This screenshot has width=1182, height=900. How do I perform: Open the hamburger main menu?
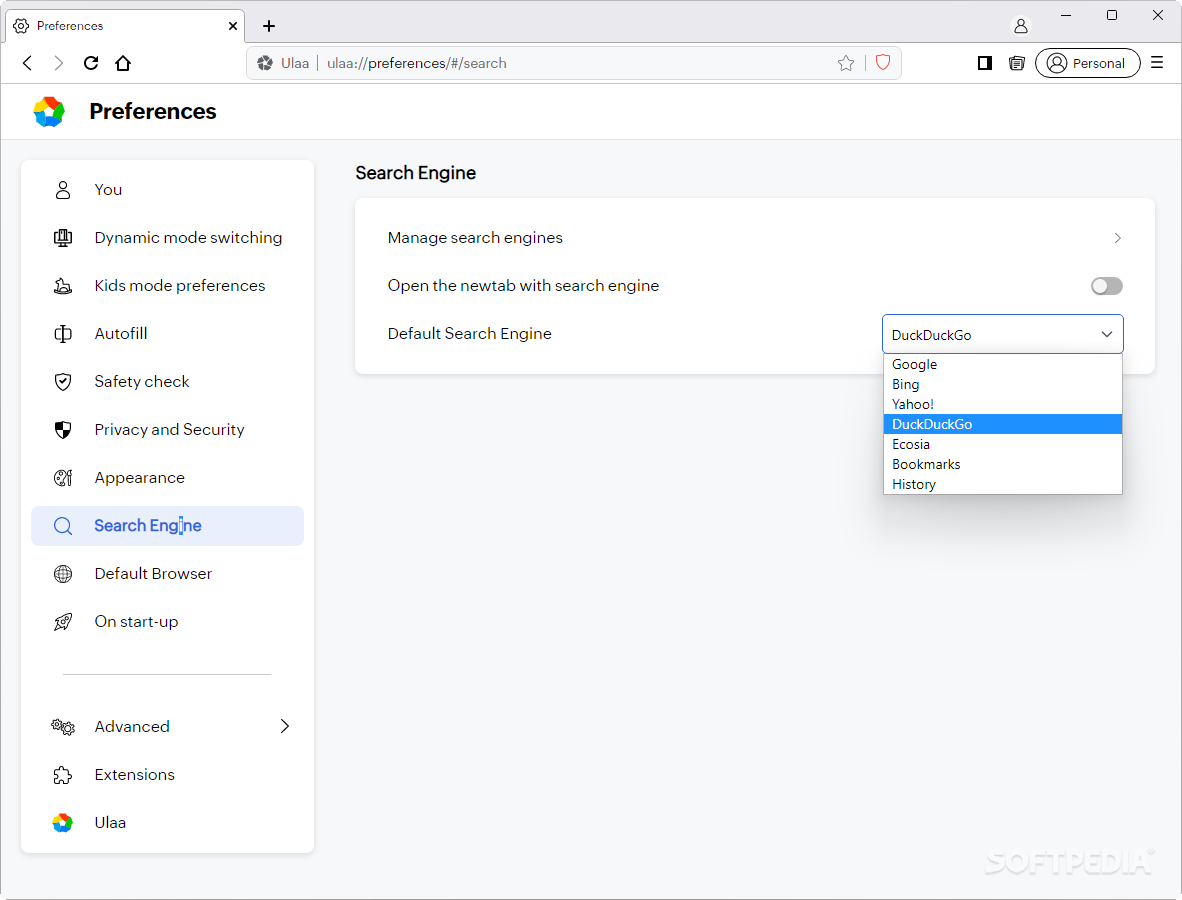[1157, 63]
